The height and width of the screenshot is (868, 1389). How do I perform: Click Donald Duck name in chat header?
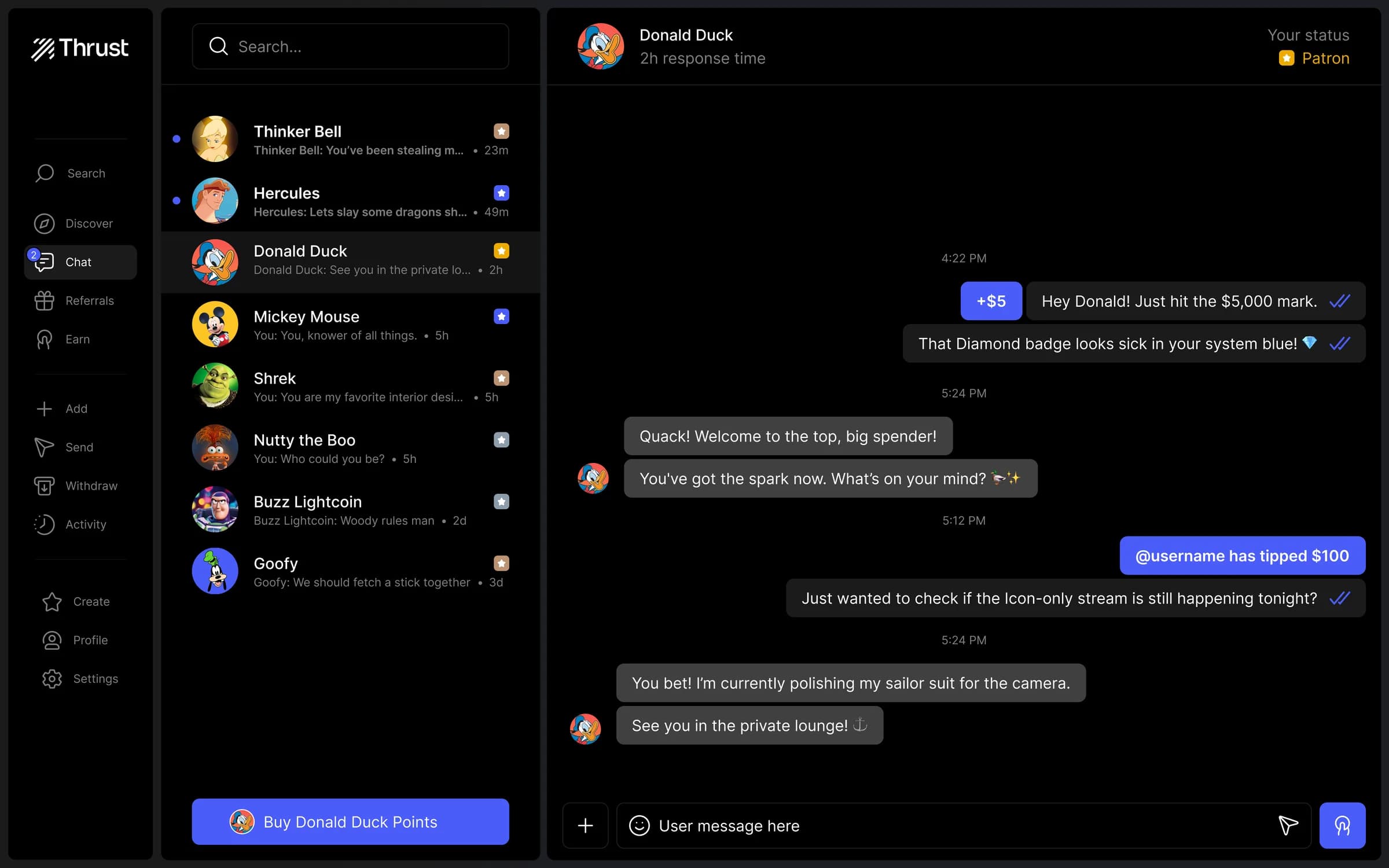tap(686, 35)
